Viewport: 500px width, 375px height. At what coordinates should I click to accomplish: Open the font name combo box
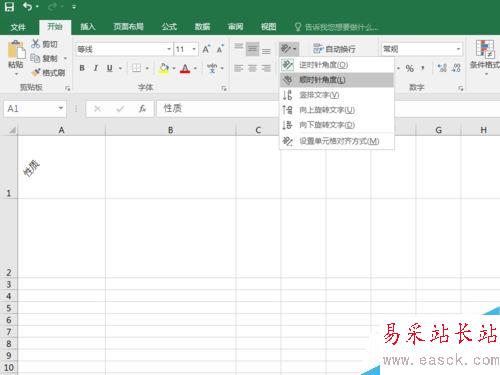pos(124,49)
